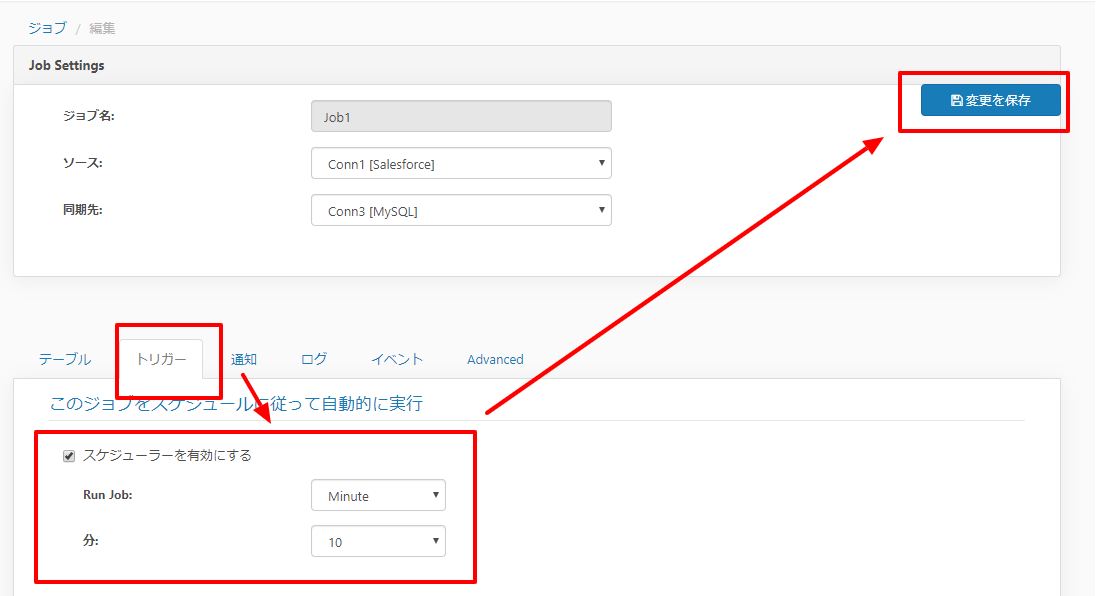Switch to the ログ tab
The width and height of the screenshot is (1096, 596).
314,359
